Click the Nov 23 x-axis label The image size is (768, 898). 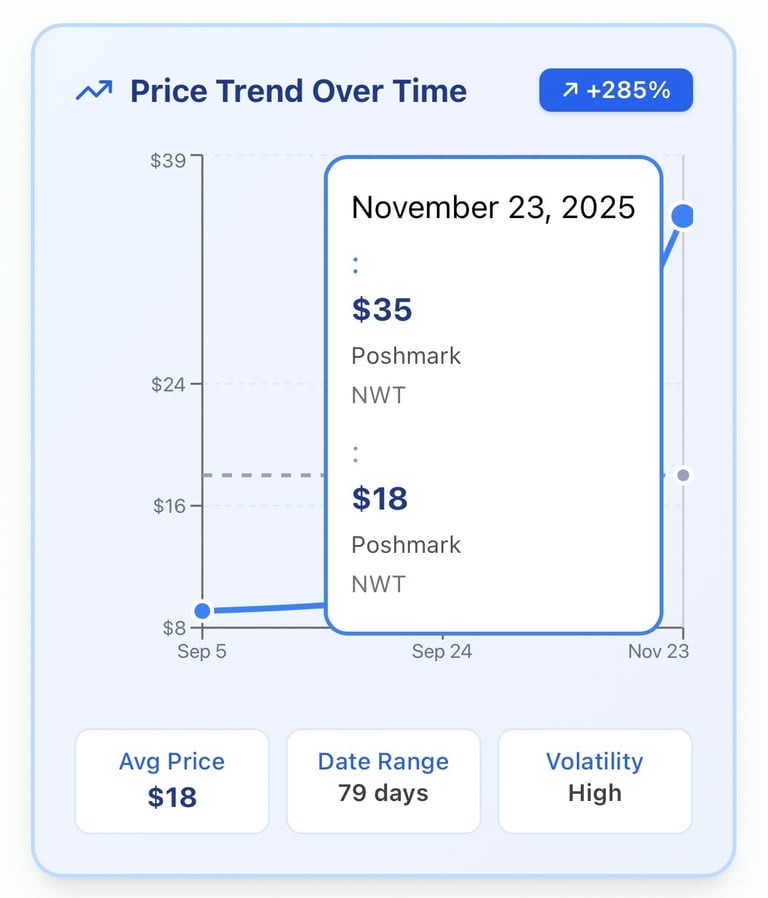[658, 652]
